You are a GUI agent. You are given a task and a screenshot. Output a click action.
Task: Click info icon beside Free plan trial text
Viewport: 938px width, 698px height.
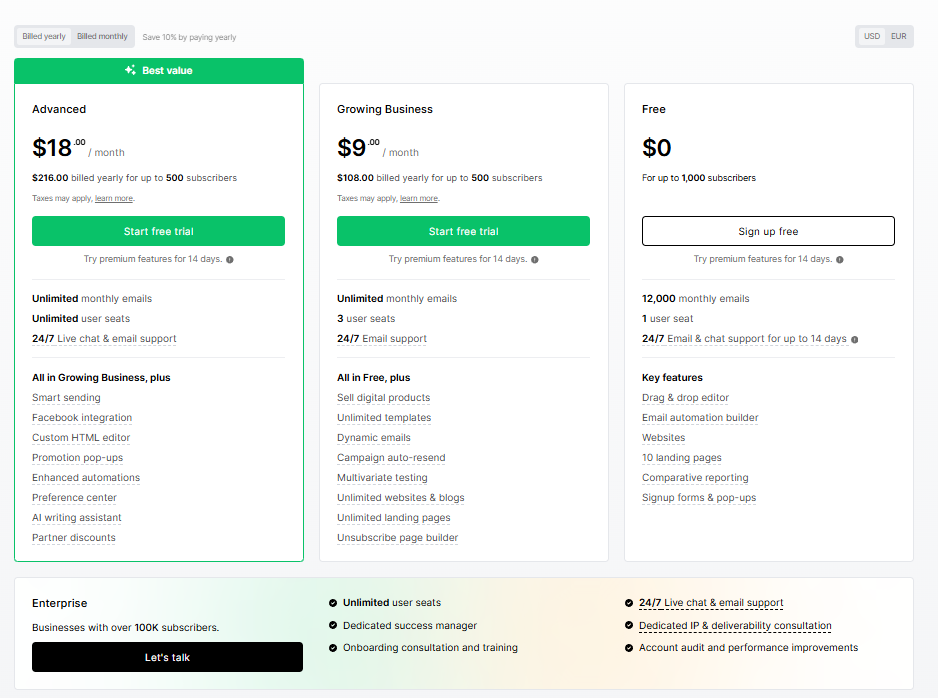coord(840,259)
